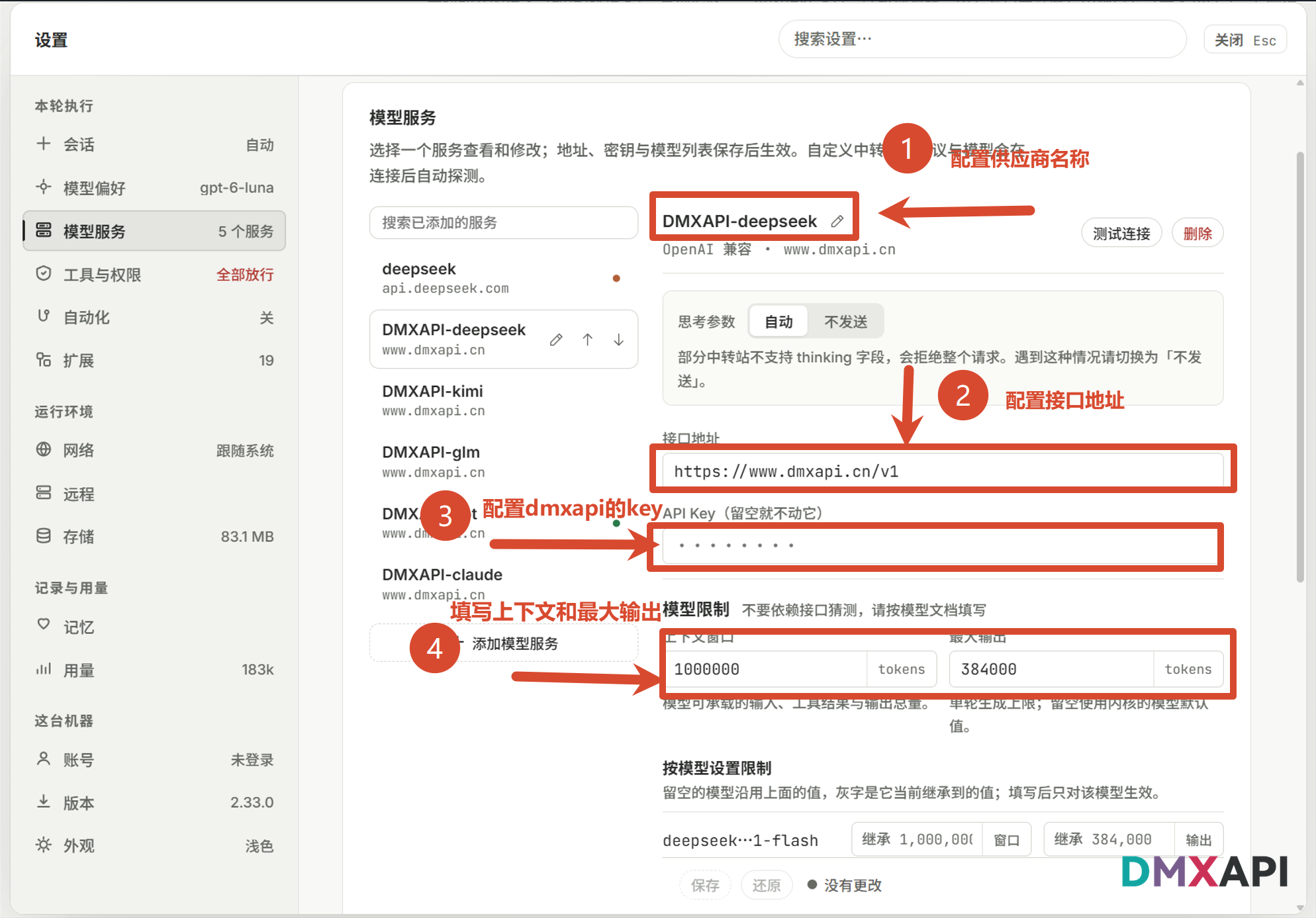Click the 外观 sun icon
The width and height of the screenshot is (1316, 918).
point(44,845)
